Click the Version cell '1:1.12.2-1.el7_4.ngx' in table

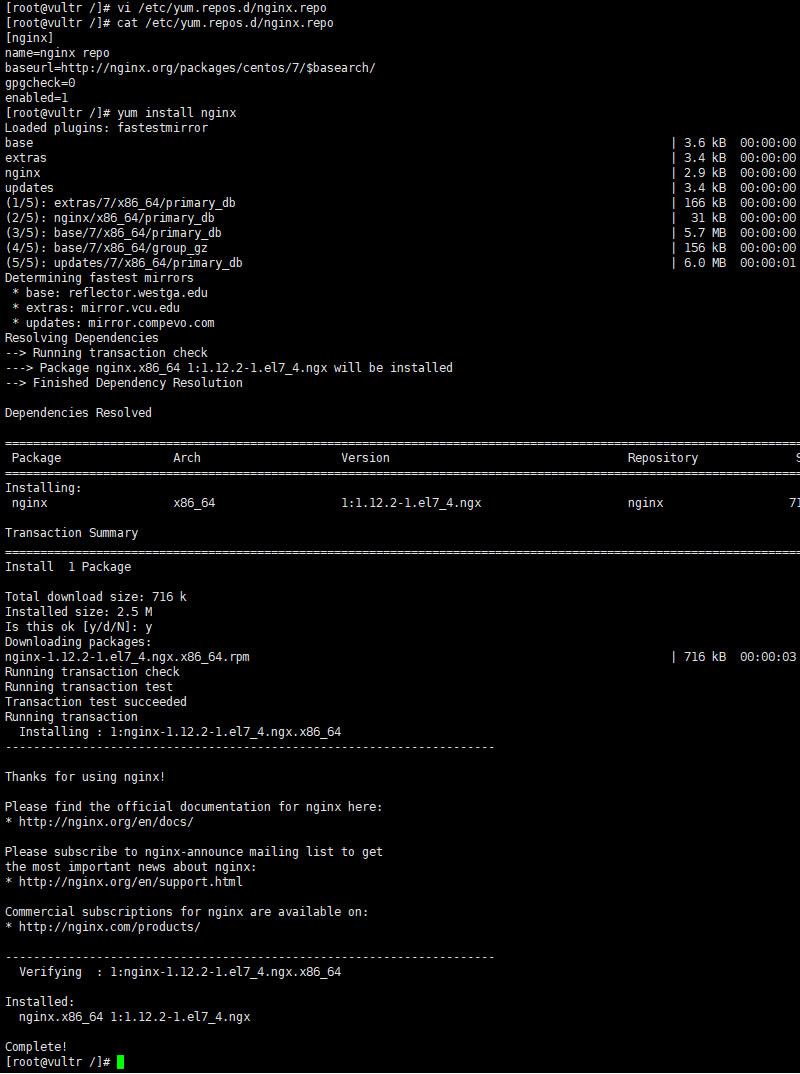pyautogui.click(x=411, y=503)
